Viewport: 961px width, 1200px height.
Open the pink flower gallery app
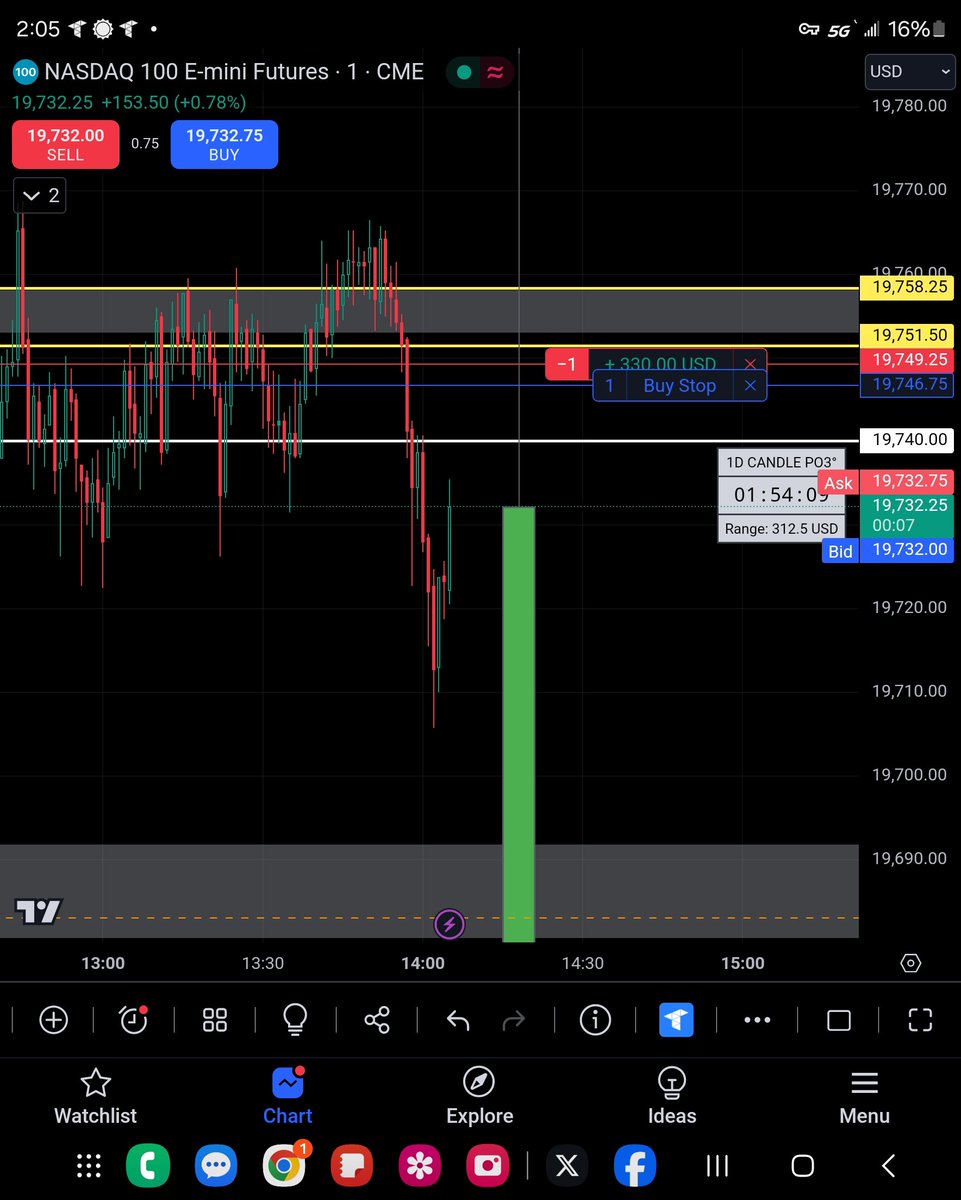[420, 1166]
